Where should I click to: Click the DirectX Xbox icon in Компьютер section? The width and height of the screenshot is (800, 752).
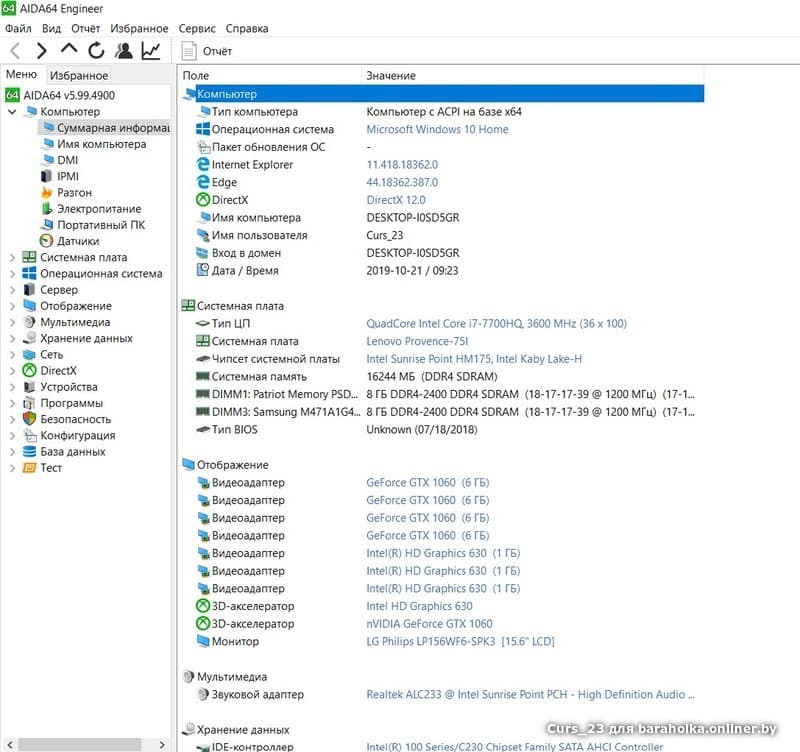click(x=203, y=199)
